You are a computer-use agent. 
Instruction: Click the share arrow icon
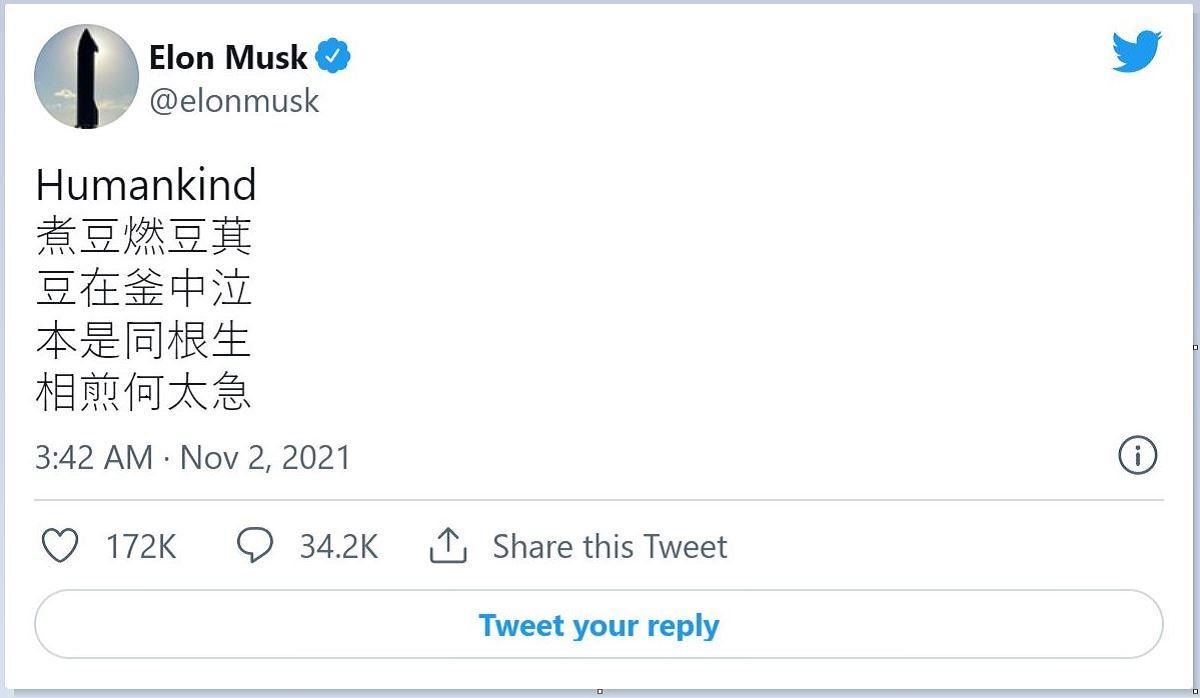tap(449, 546)
